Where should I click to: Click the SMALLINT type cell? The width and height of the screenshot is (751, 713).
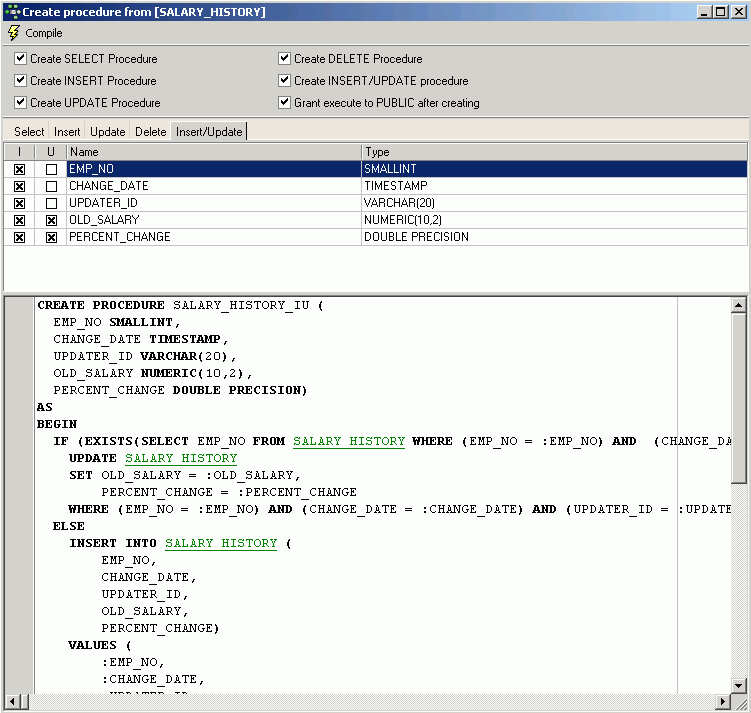pos(554,169)
